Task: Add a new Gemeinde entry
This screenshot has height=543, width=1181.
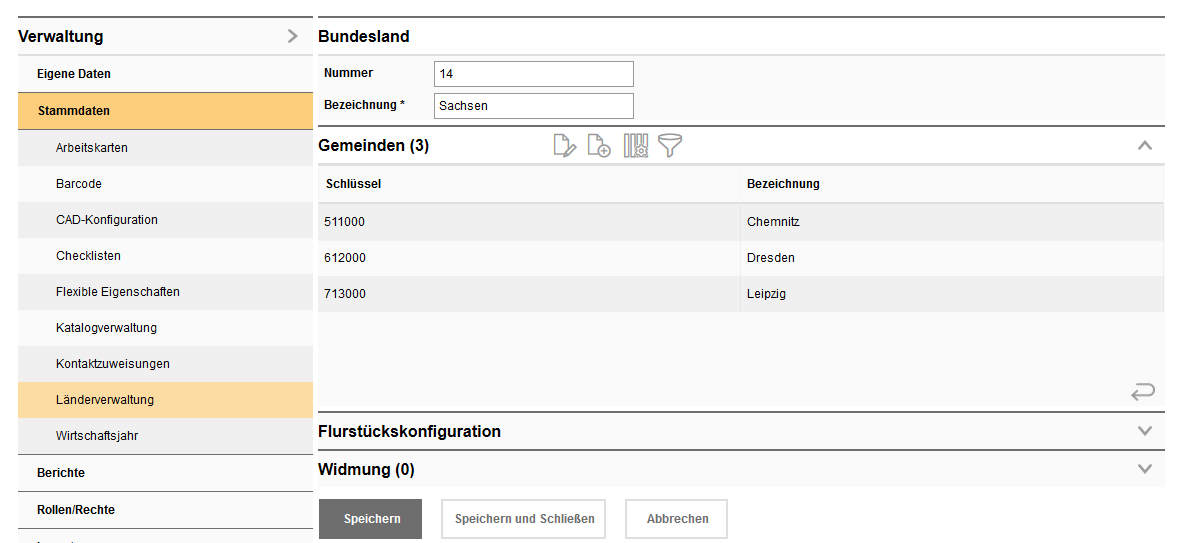Action: 599,146
